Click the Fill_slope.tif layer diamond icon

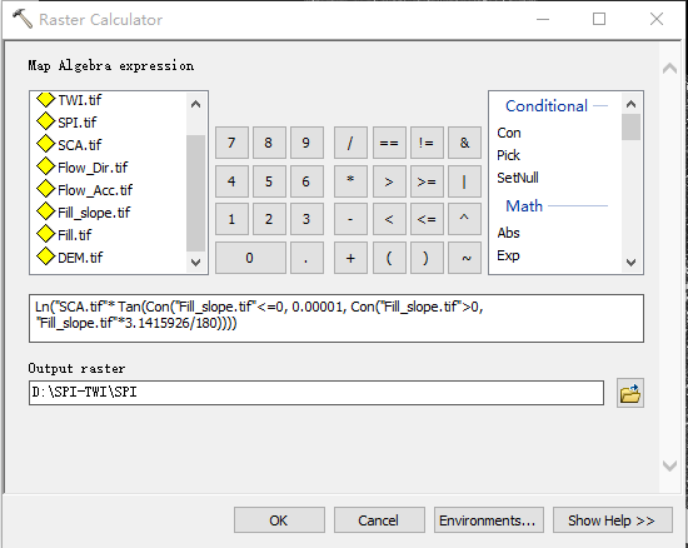pos(46,212)
